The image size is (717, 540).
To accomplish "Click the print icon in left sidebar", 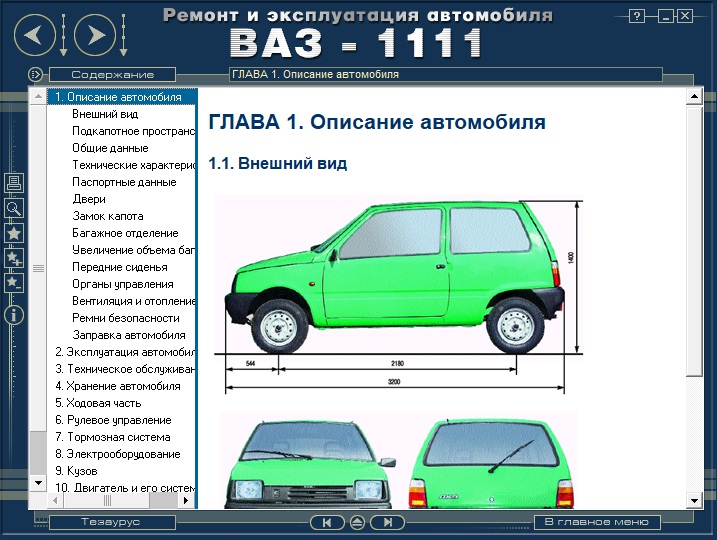I will [14, 183].
